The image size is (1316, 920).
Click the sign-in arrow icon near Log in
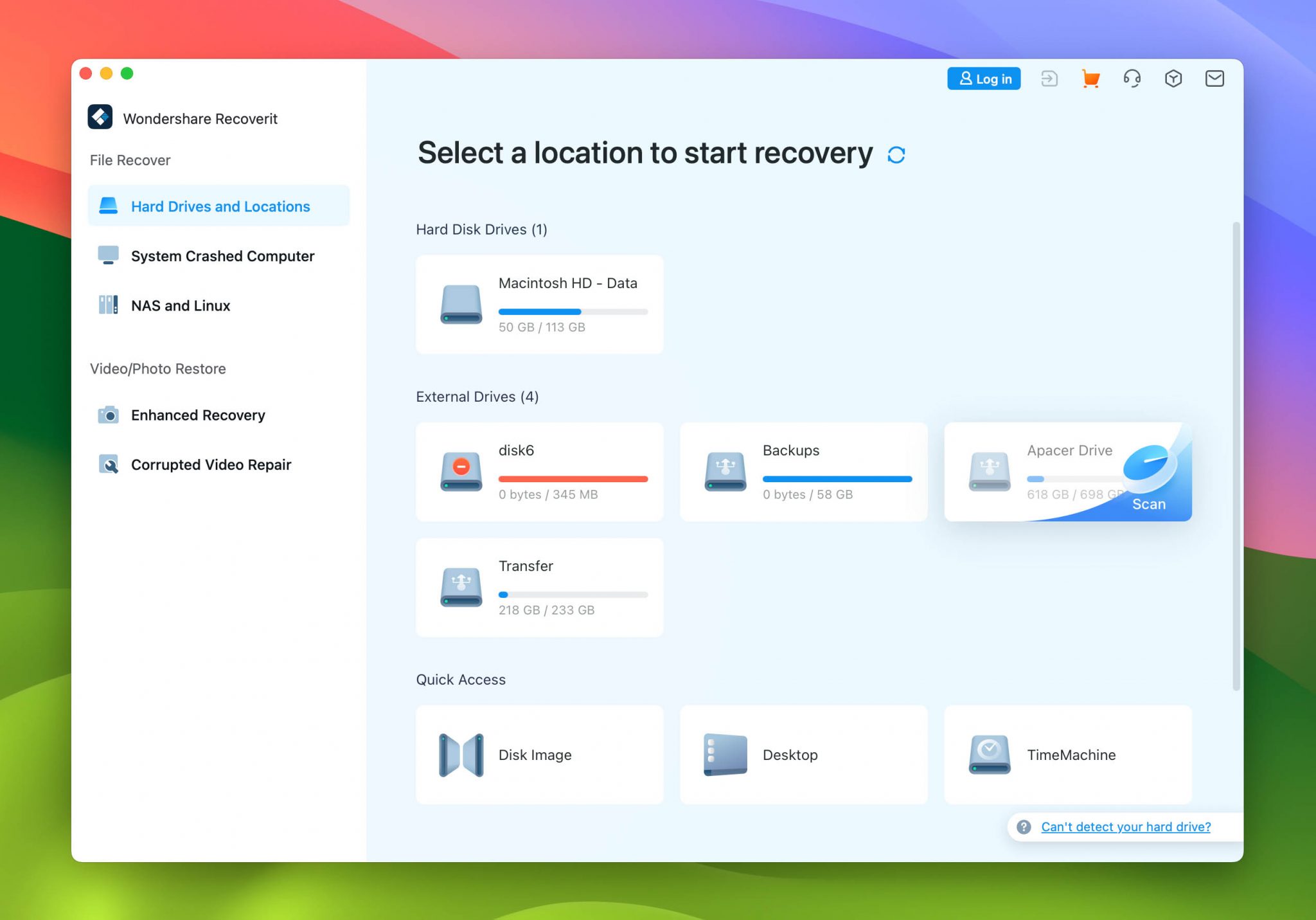[1049, 78]
